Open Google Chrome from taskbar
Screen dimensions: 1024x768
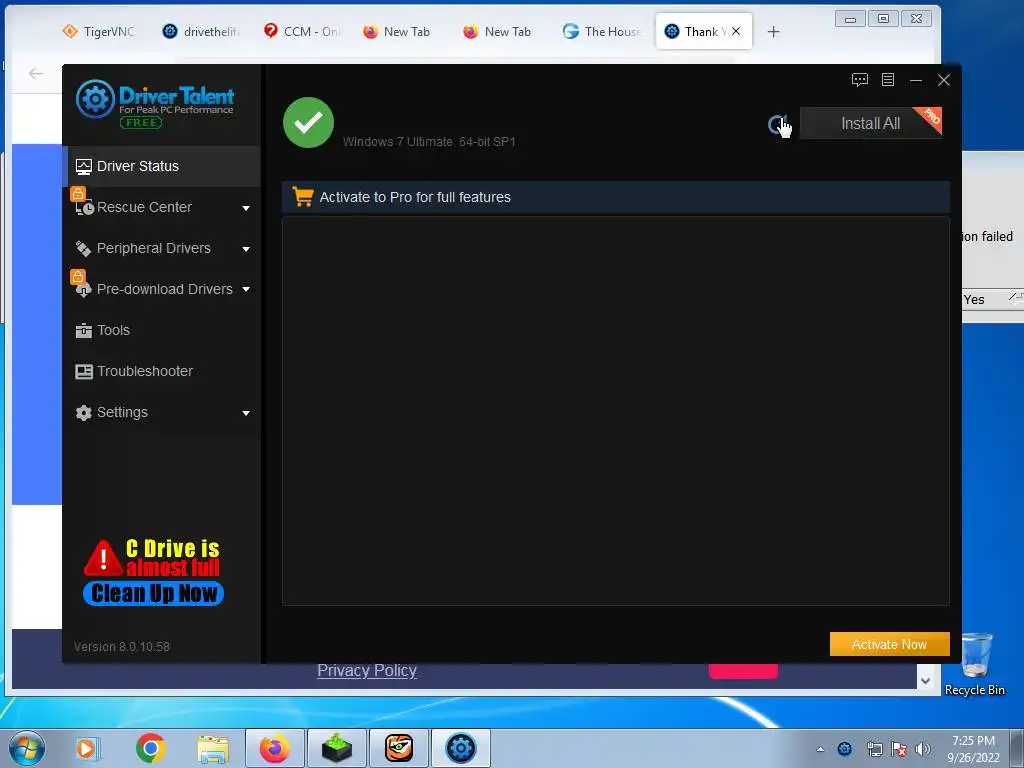pyautogui.click(x=150, y=748)
